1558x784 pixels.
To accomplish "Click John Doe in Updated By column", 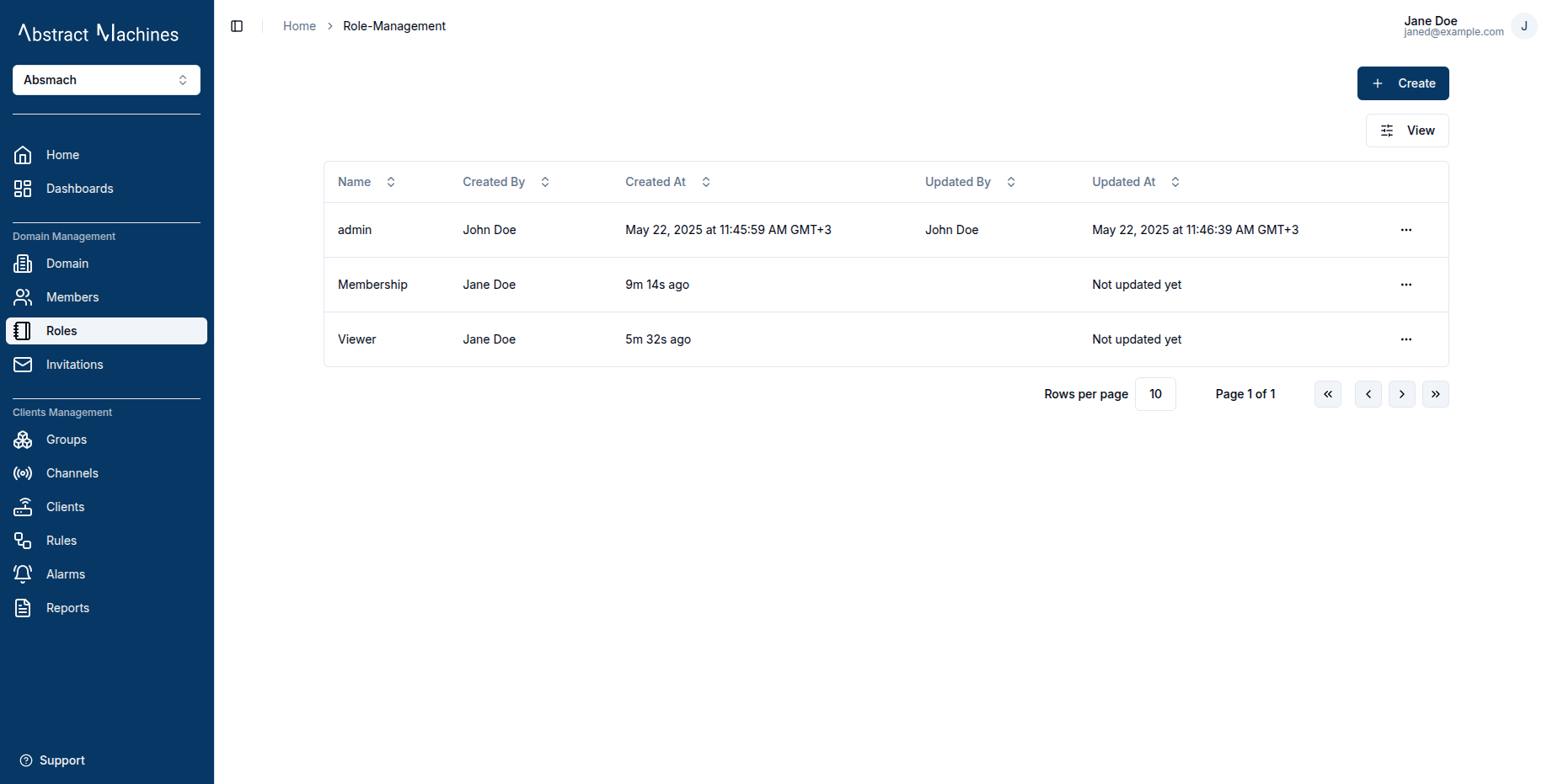I will 952,230.
